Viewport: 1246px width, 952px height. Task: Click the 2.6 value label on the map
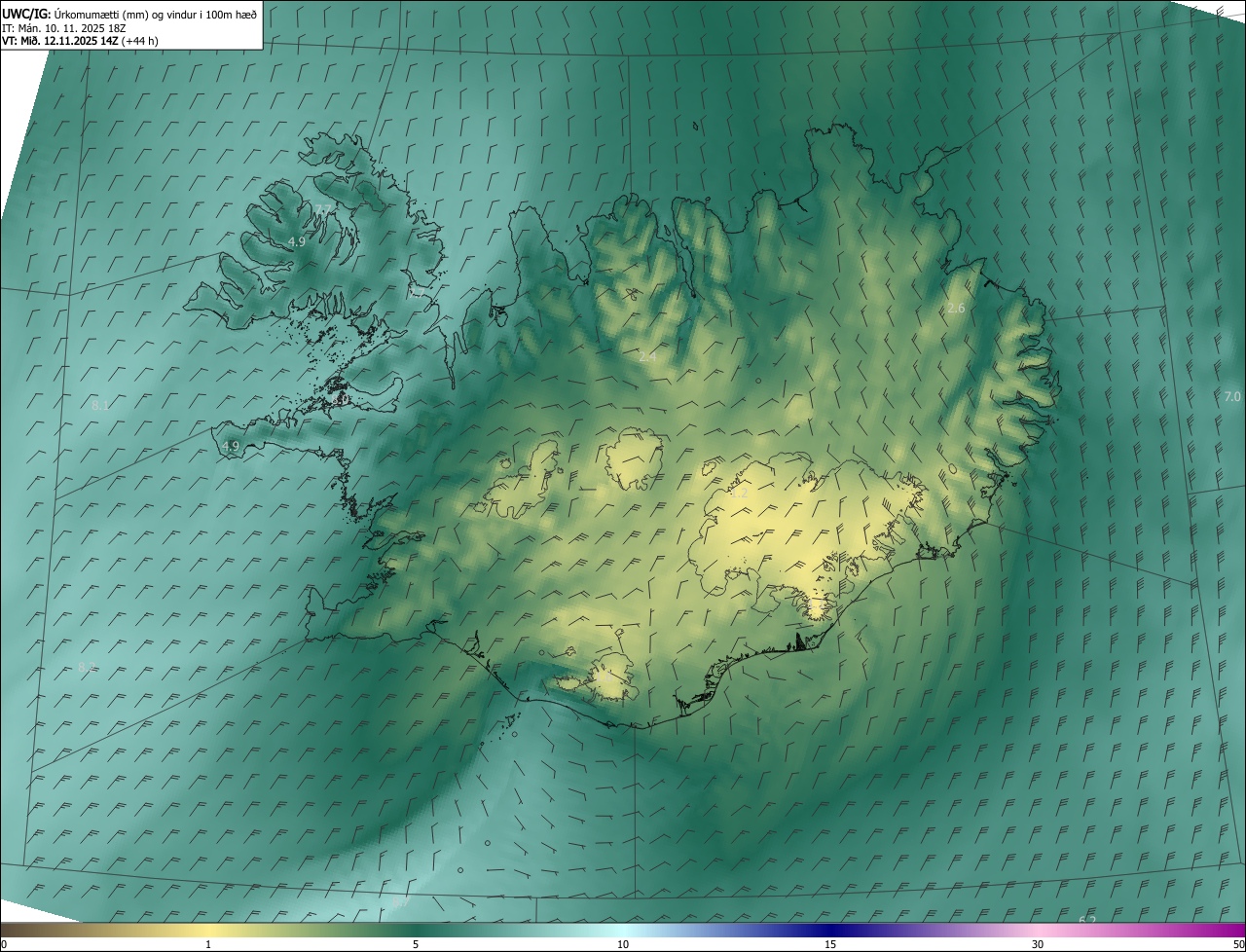[956, 309]
